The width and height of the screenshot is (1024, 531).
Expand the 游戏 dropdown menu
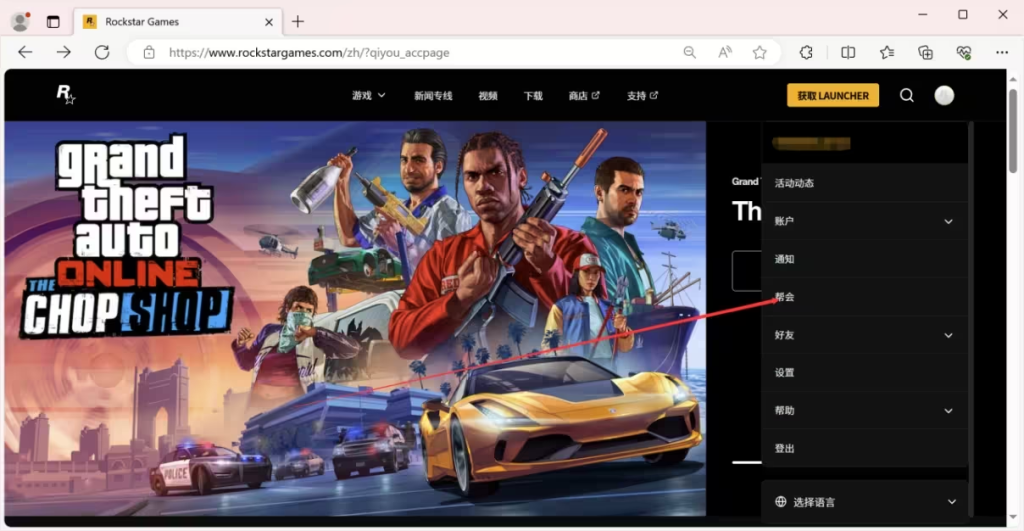pyautogui.click(x=368, y=95)
